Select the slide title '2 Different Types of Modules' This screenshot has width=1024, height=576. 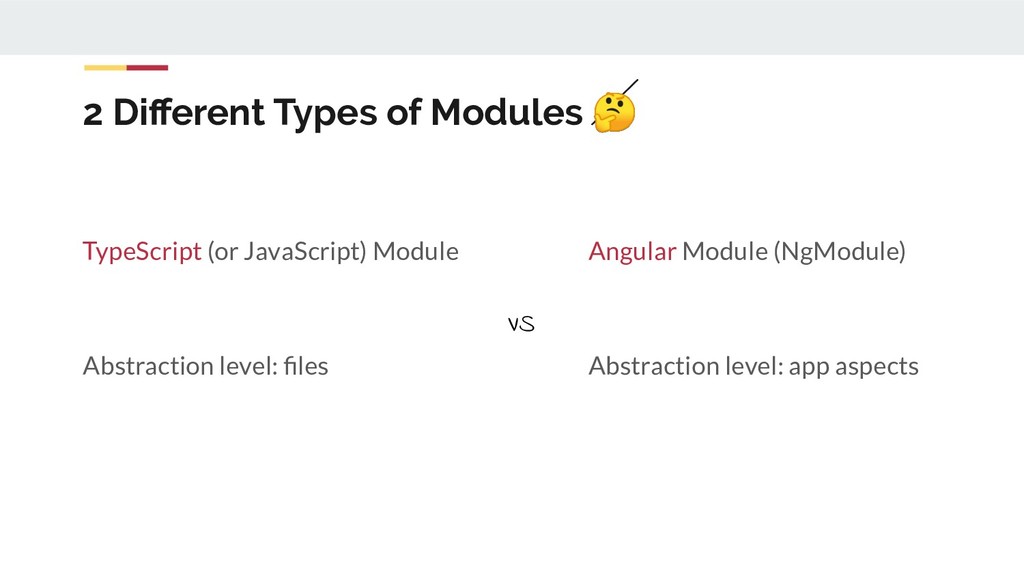332,115
